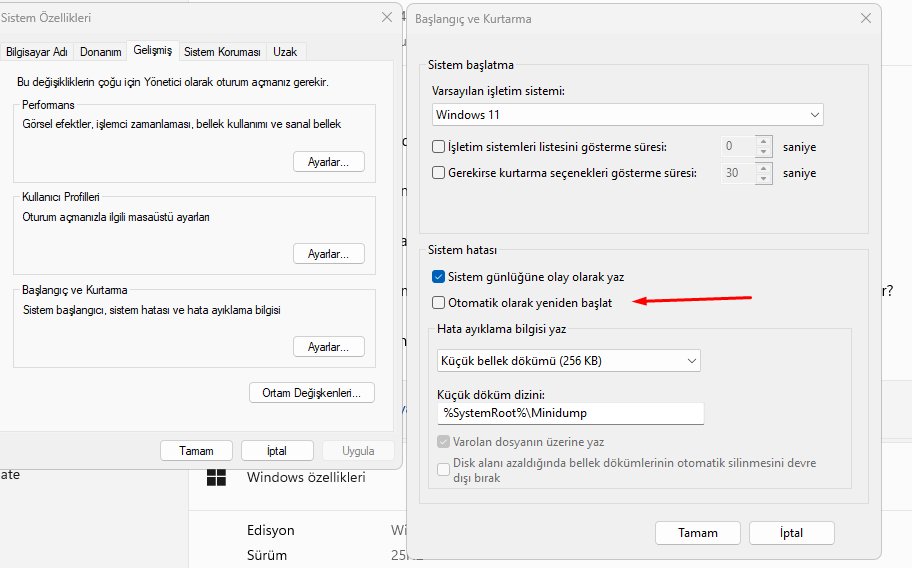
Task: Click the Windows logo beside Windows özellikleri
Action: pos(216,477)
